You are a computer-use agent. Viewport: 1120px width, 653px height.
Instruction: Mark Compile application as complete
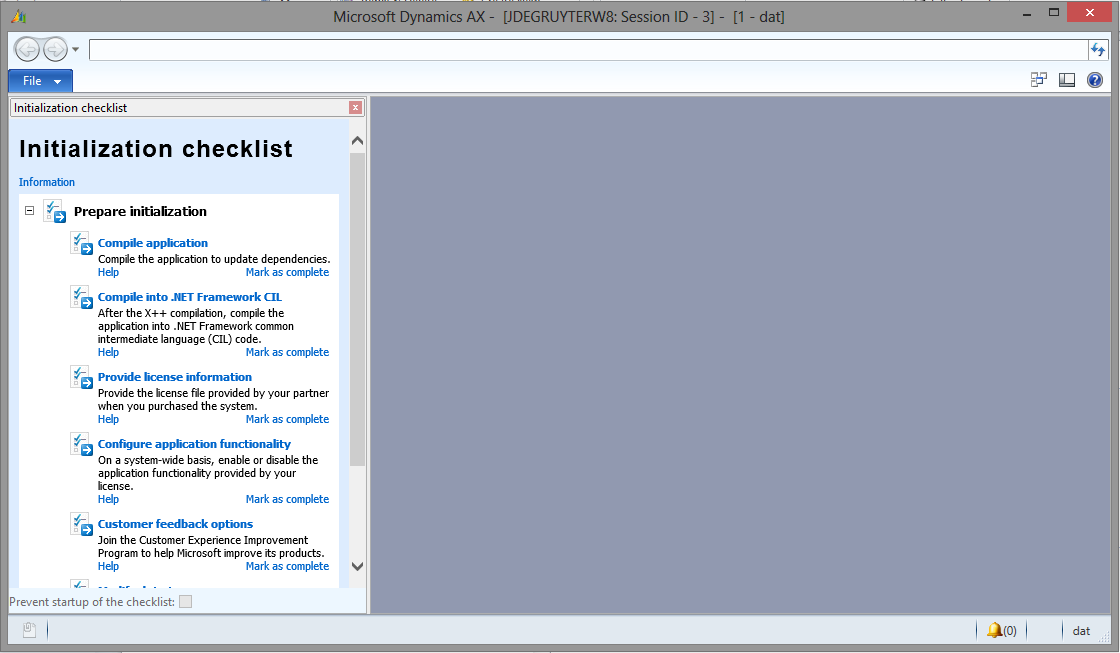[287, 272]
